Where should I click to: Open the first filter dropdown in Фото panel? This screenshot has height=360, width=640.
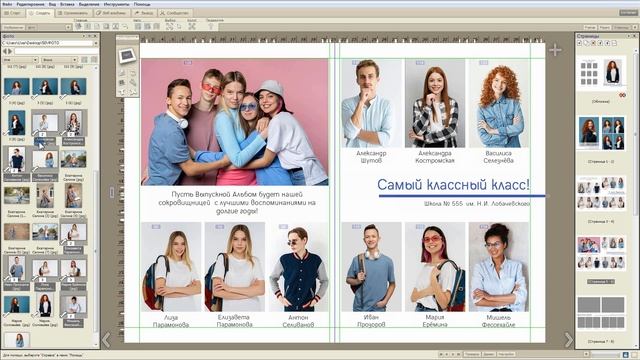[x=20, y=60]
